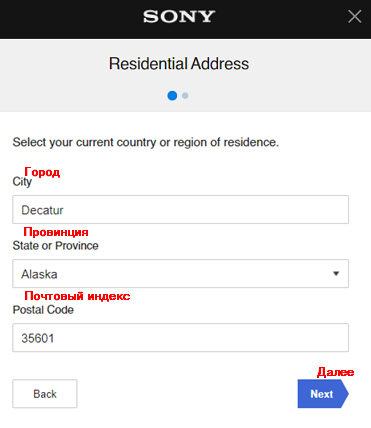This screenshot has width=371, height=428.
Task: Click the red Почтовый индекс annotation
Action: click(x=77, y=296)
